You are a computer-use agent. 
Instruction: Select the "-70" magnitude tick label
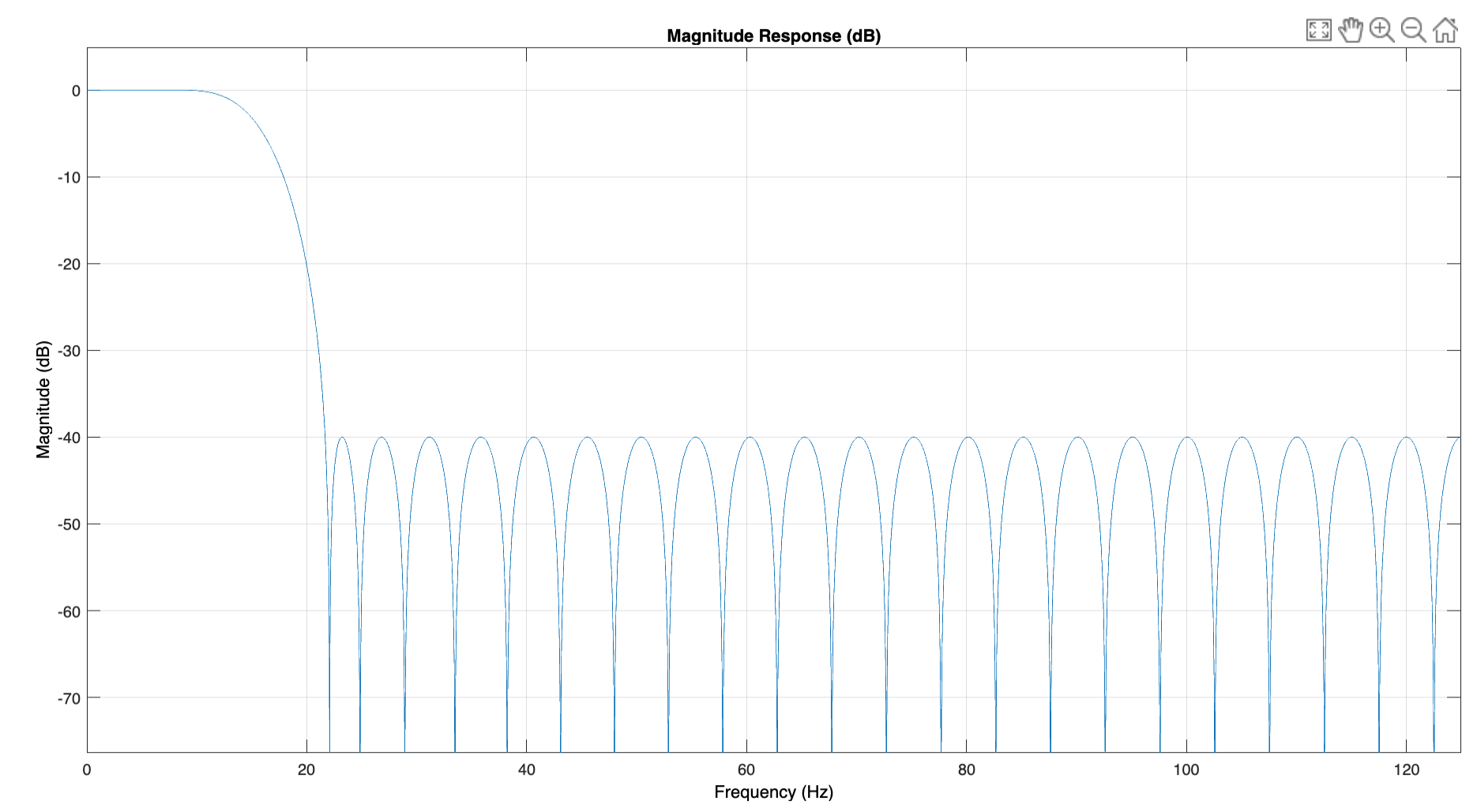69,697
